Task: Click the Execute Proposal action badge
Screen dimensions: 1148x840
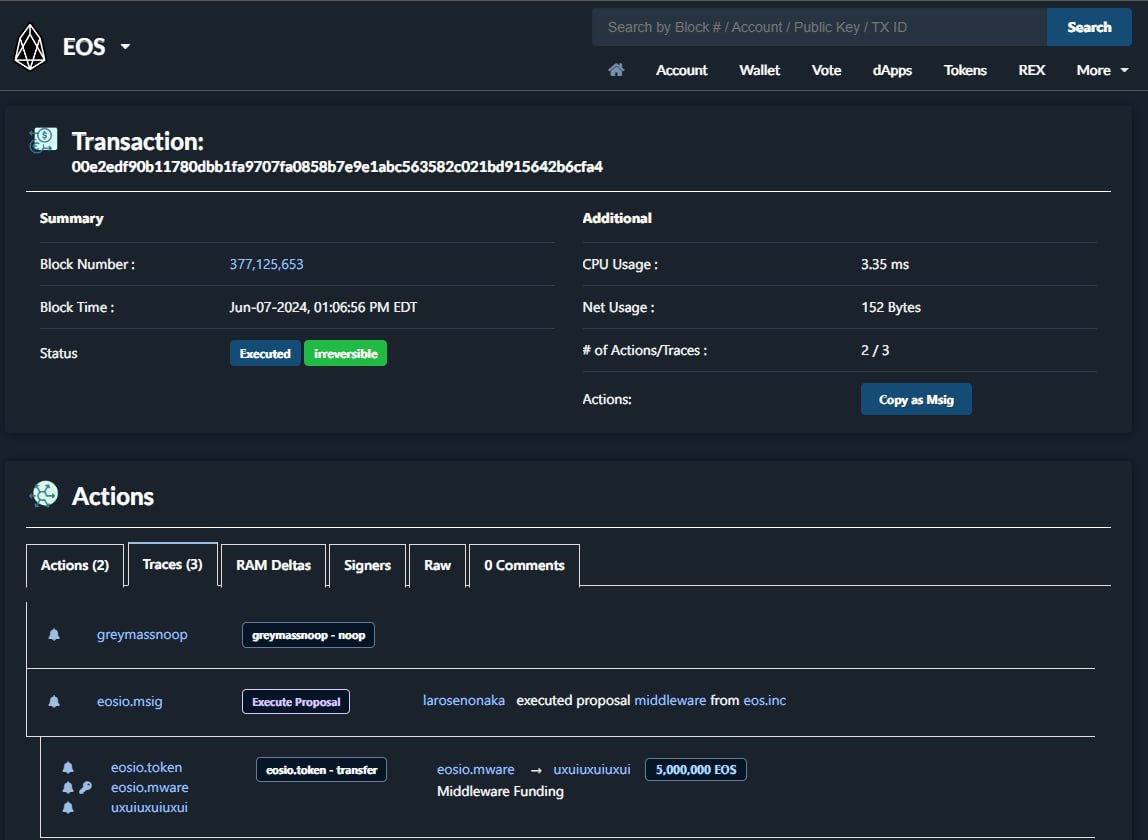Action: click(x=296, y=702)
